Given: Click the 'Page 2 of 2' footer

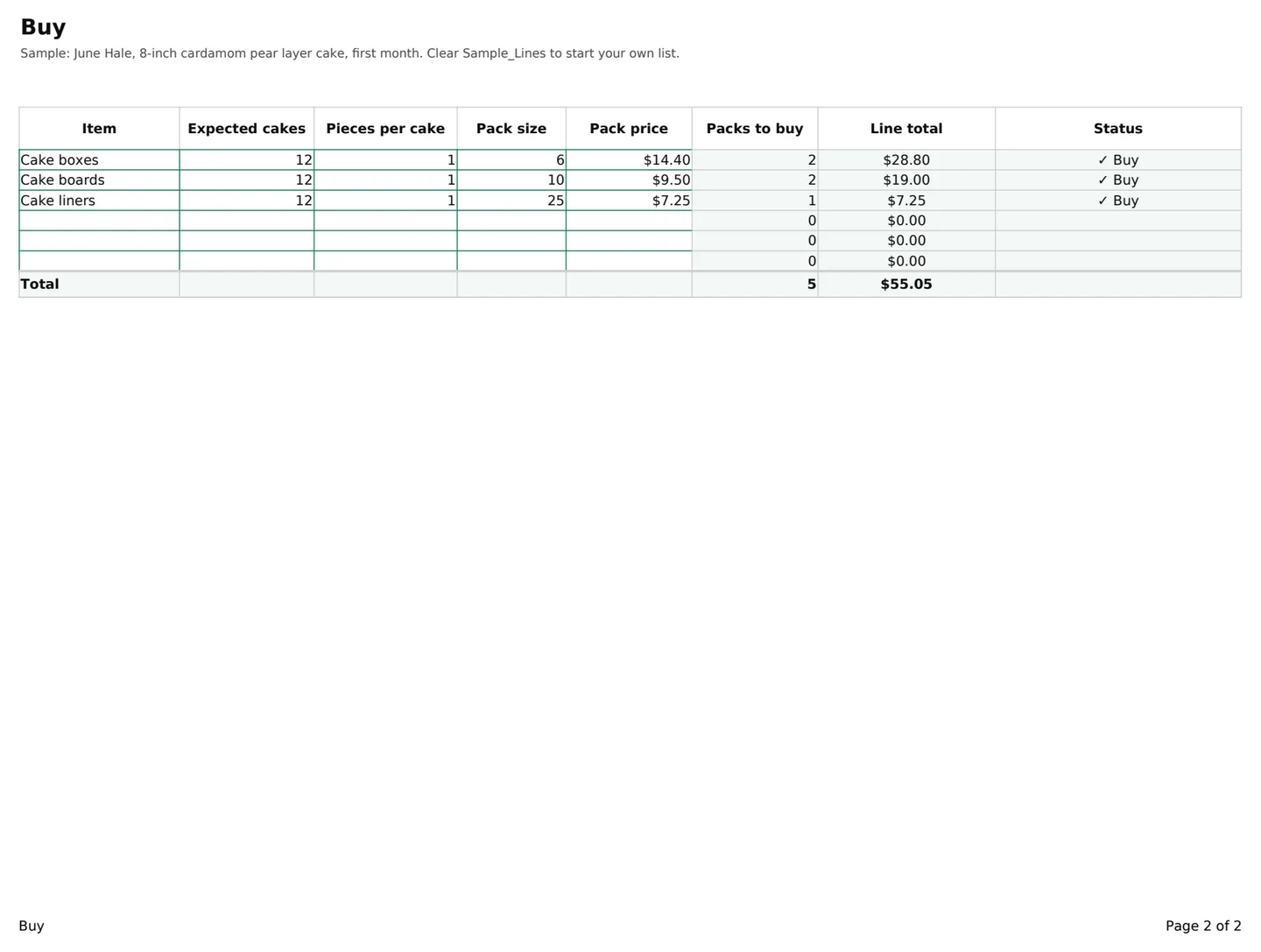Looking at the screenshot, I should pyautogui.click(x=1203, y=926).
